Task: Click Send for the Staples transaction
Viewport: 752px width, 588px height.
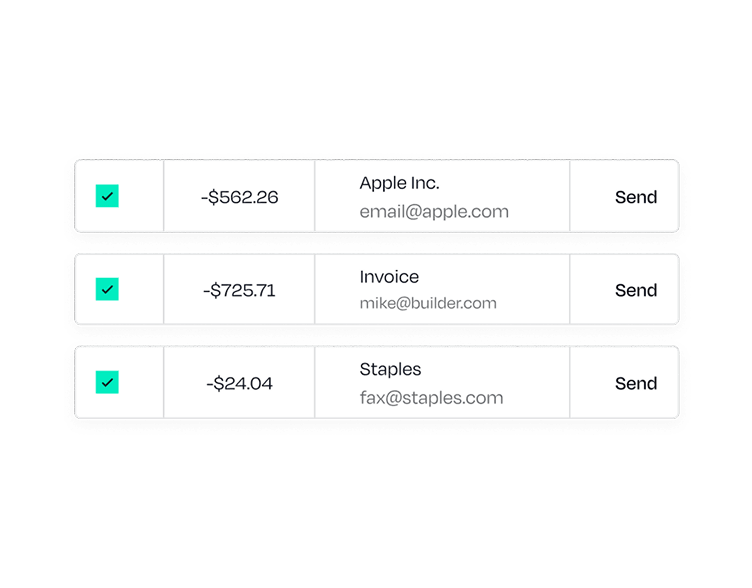Action: point(635,383)
